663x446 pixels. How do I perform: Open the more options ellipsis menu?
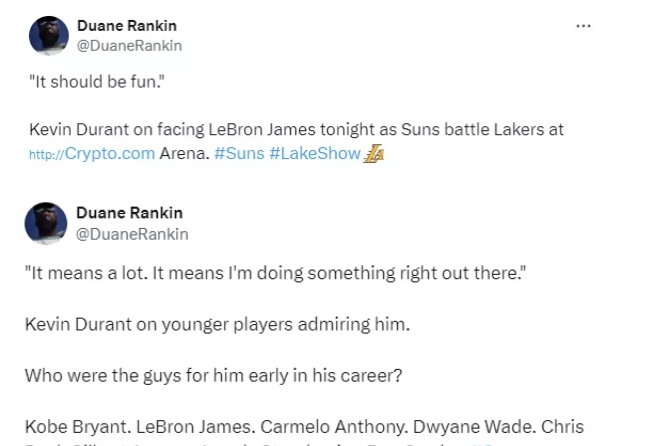tap(583, 25)
